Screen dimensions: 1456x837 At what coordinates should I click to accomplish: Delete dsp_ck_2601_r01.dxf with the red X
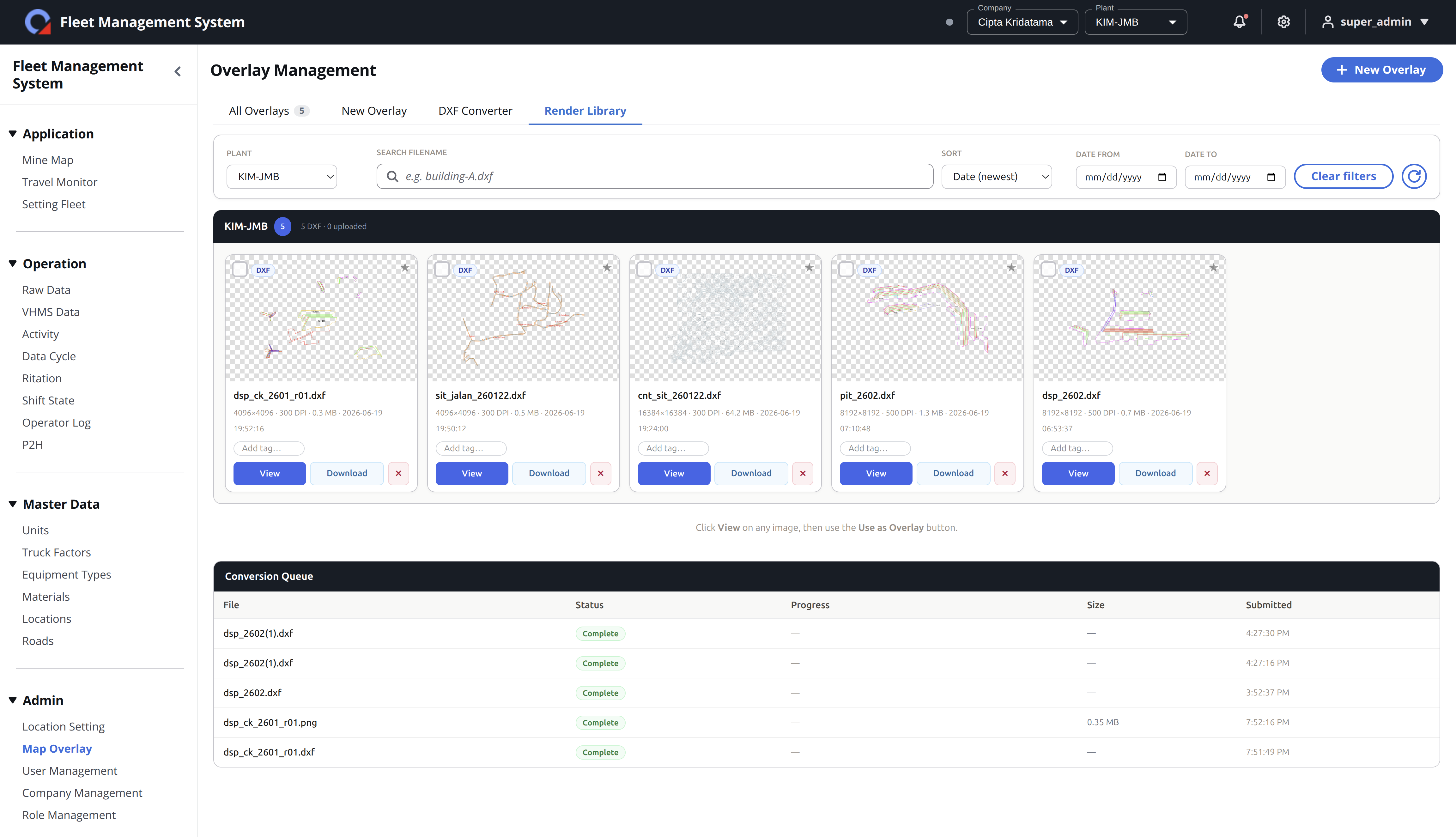(398, 474)
